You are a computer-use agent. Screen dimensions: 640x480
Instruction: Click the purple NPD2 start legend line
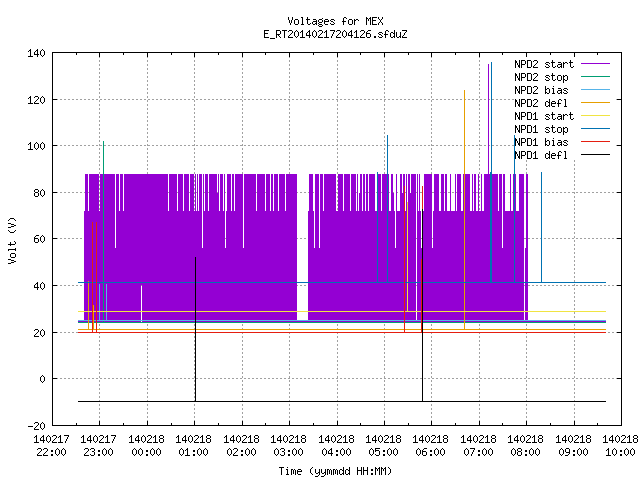tap(595, 64)
